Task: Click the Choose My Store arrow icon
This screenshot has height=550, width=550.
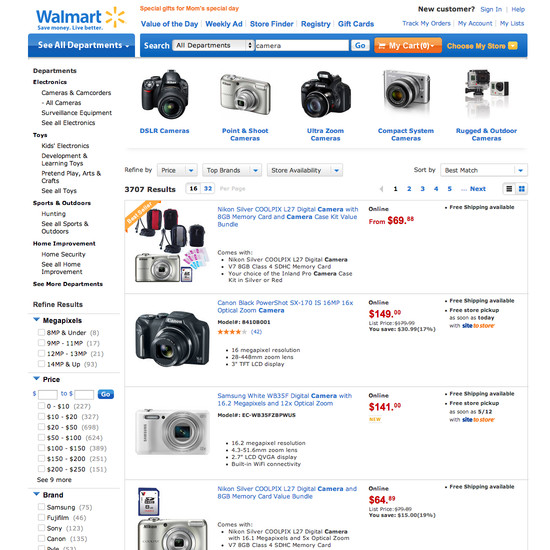Action: (513, 46)
